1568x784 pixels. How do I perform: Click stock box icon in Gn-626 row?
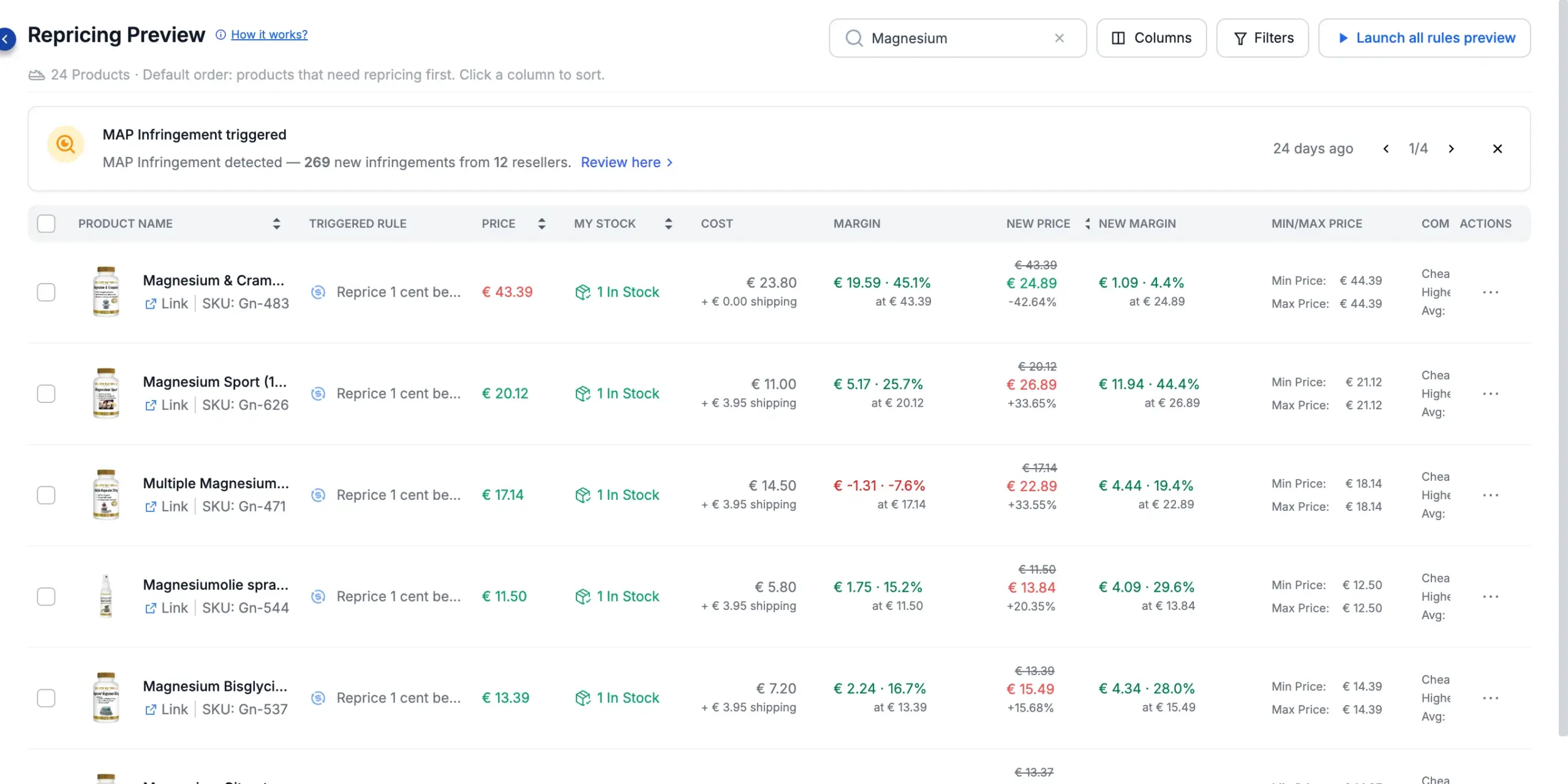click(582, 393)
